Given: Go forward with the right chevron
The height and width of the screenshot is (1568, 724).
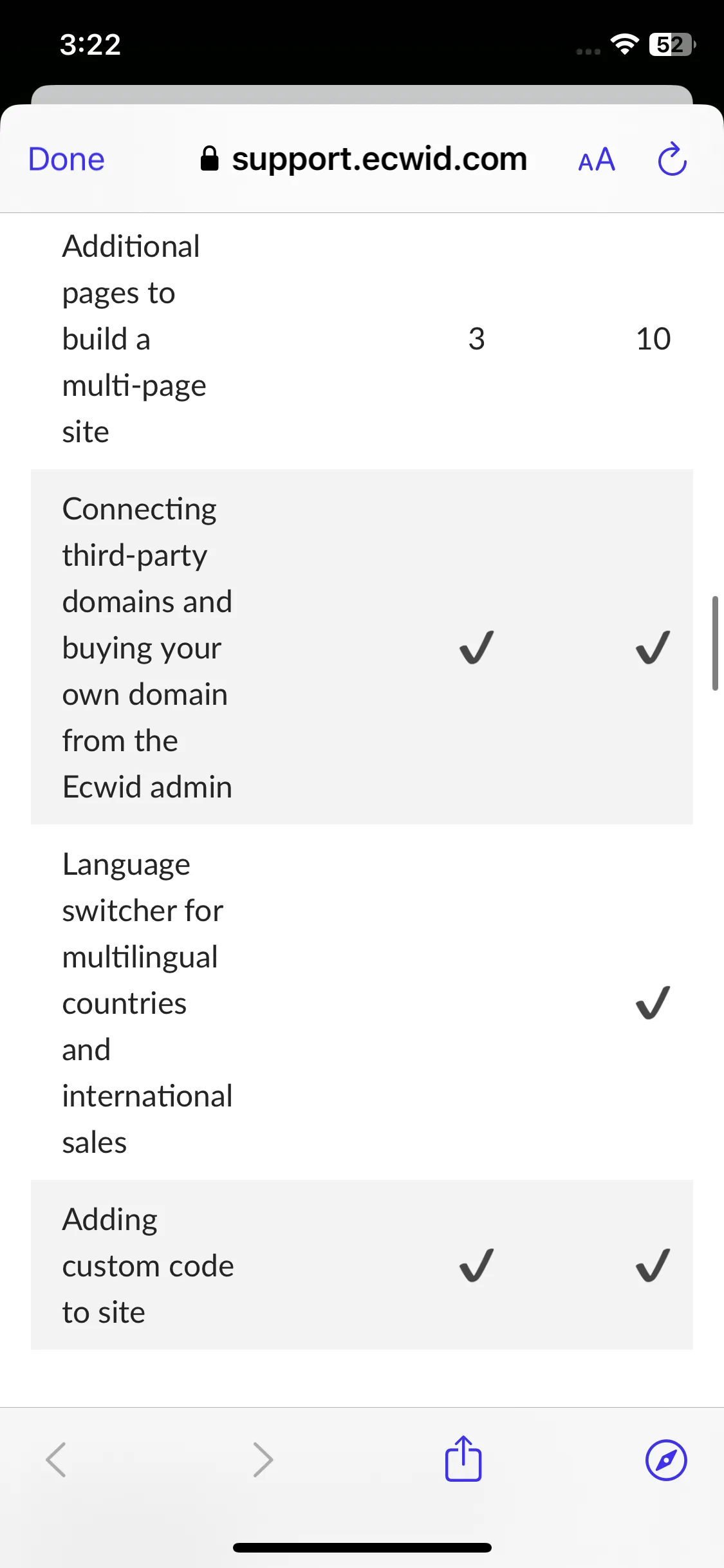Looking at the screenshot, I should (263, 1459).
